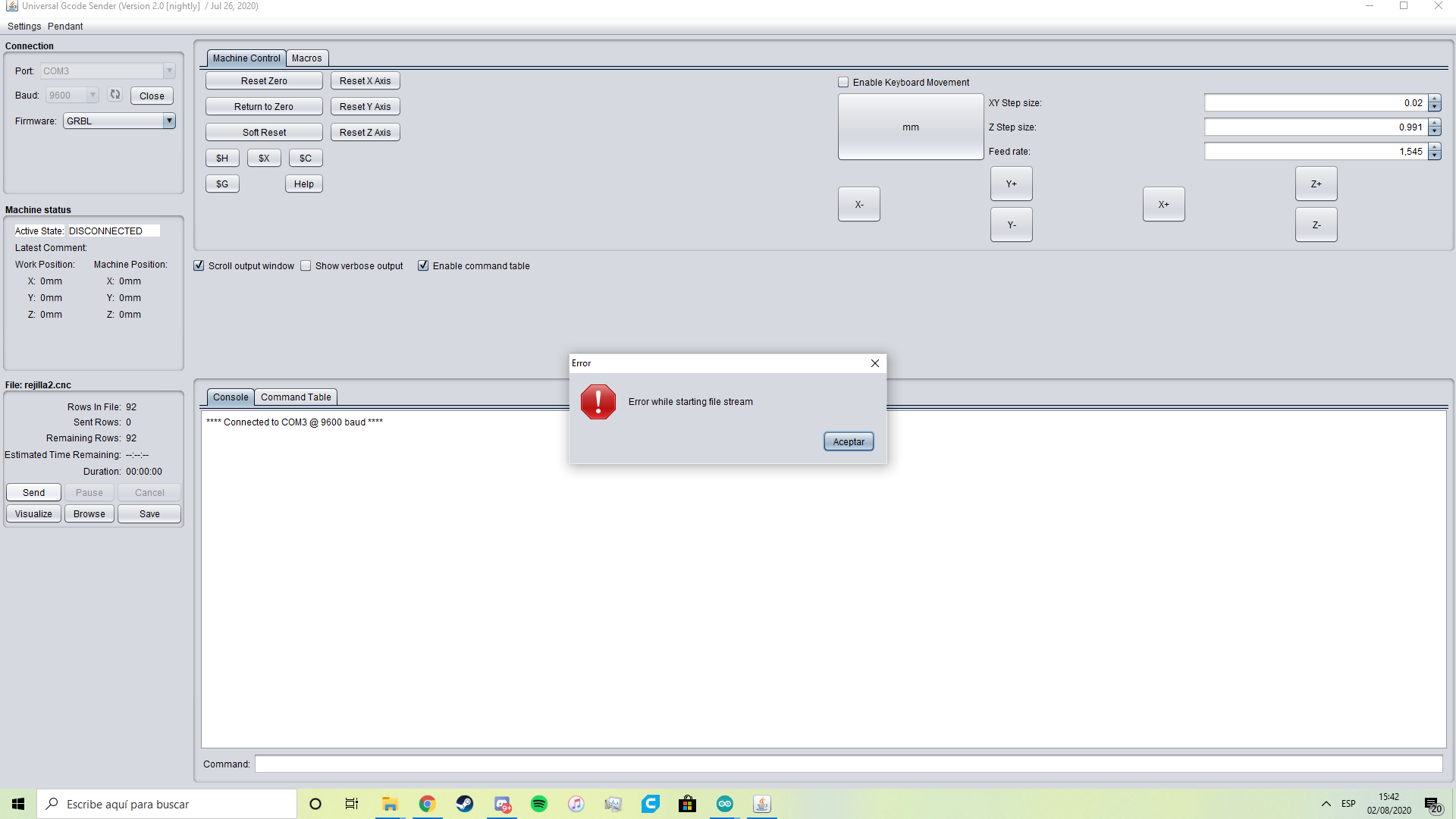Open File Explorer from the taskbar
The width and height of the screenshot is (1456, 819).
(390, 804)
